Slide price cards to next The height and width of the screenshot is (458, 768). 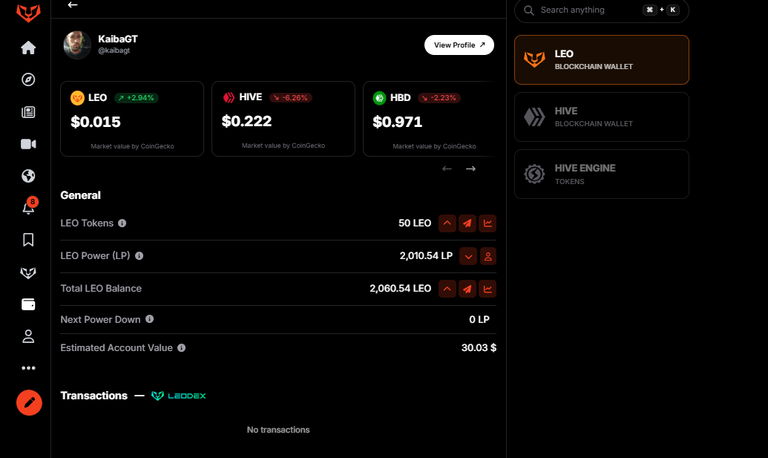(471, 169)
